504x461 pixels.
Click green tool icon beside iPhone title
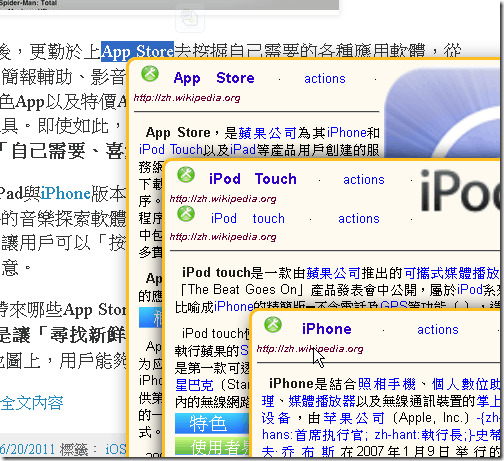click(x=273, y=325)
